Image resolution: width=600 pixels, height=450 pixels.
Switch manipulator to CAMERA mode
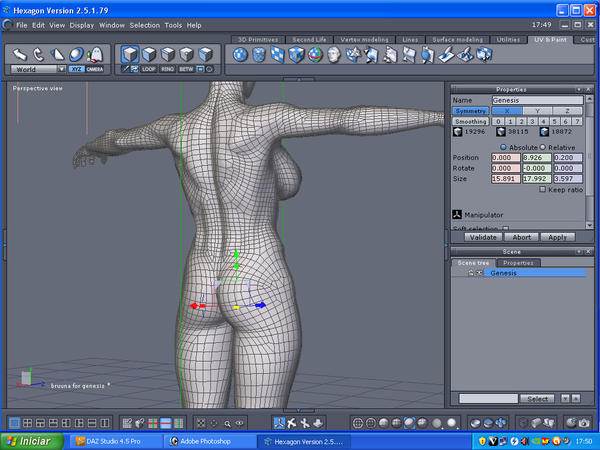click(95, 70)
